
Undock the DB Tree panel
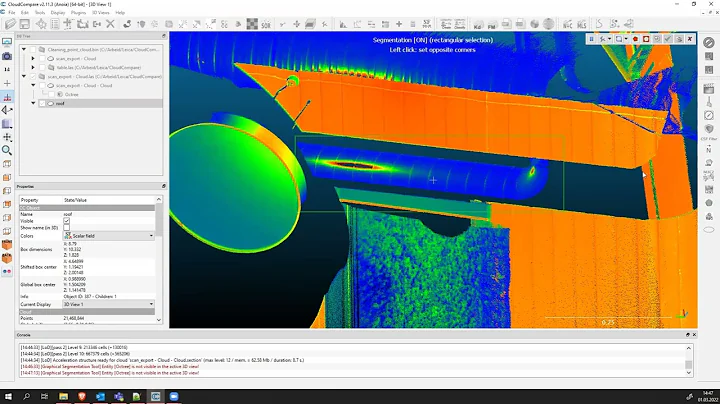[164, 36]
